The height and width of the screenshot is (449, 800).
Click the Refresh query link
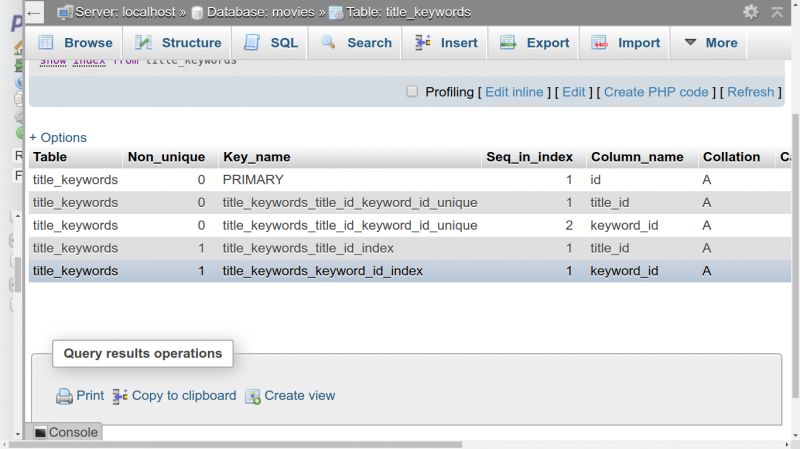pyautogui.click(x=750, y=92)
